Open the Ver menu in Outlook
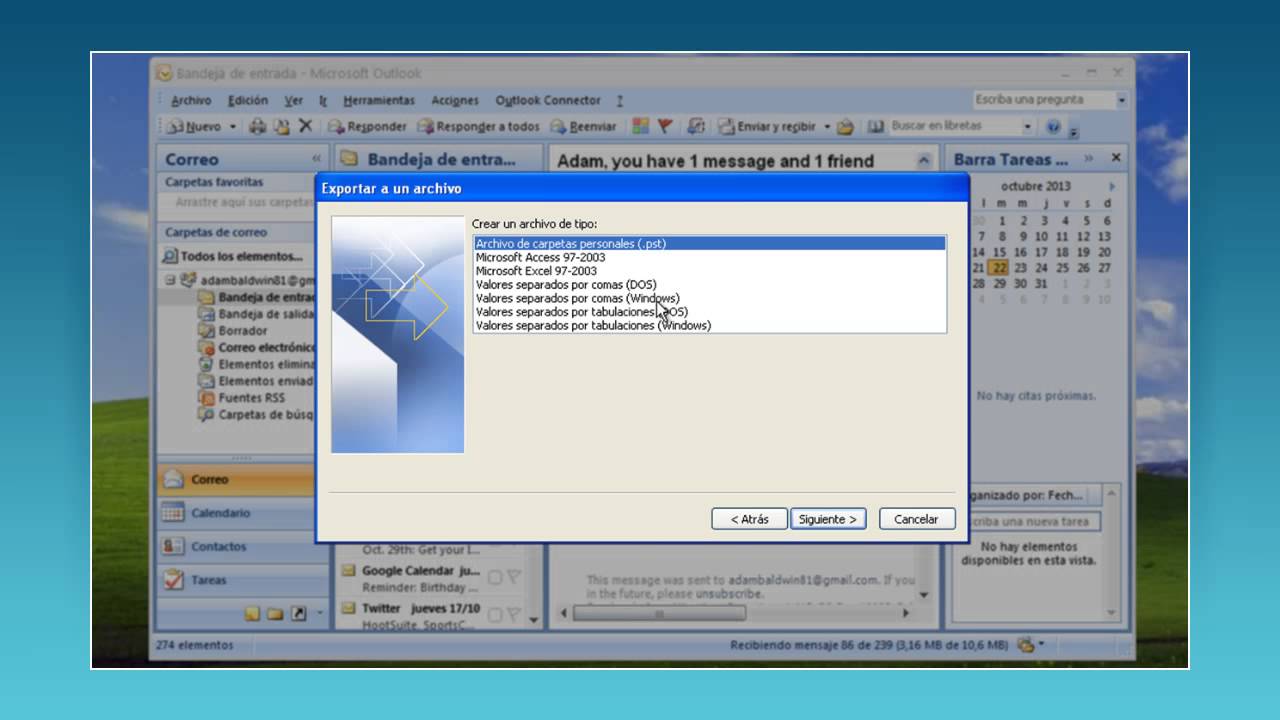Image resolution: width=1280 pixels, height=720 pixels. [294, 101]
